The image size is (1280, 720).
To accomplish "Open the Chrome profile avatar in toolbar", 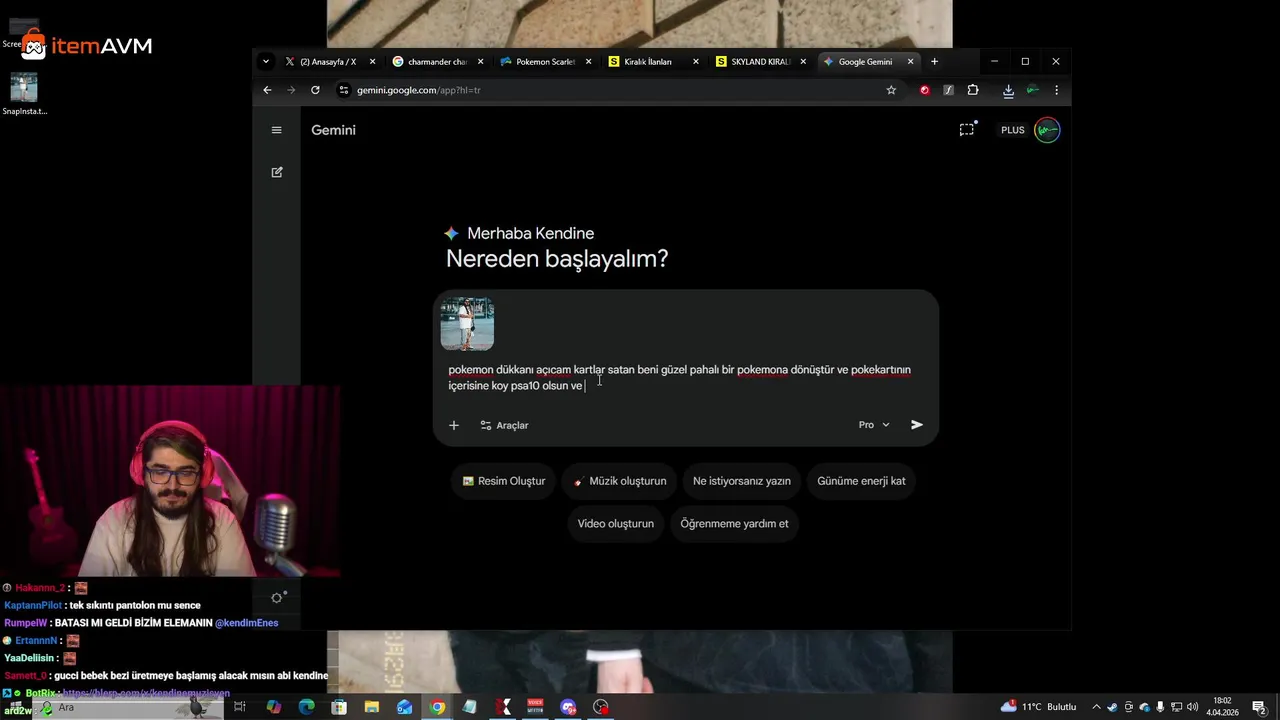I will 1032,90.
